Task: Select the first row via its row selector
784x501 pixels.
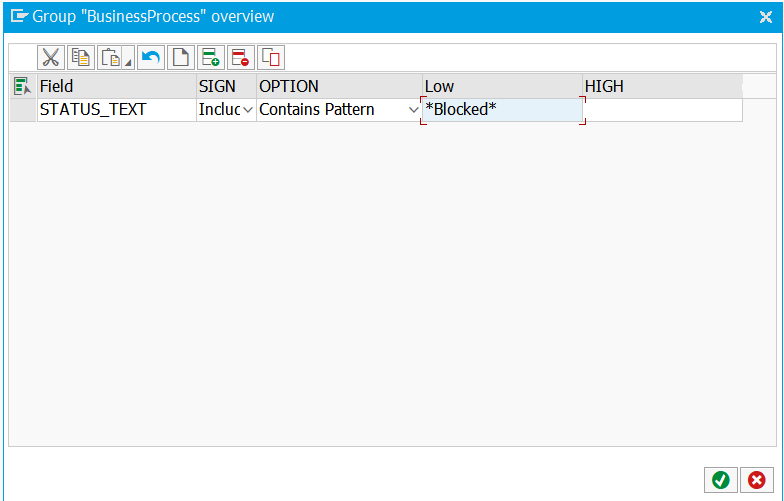Action: tap(22, 110)
